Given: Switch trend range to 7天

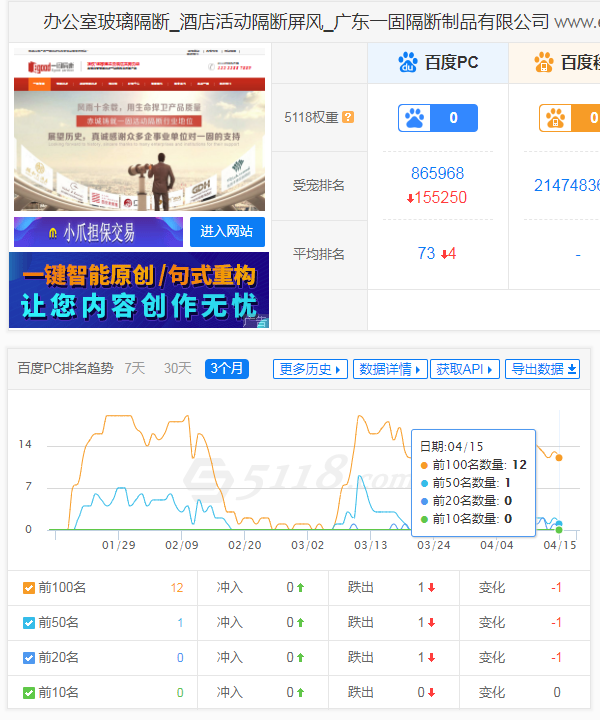Looking at the screenshot, I should pyautogui.click(x=135, y=368).
